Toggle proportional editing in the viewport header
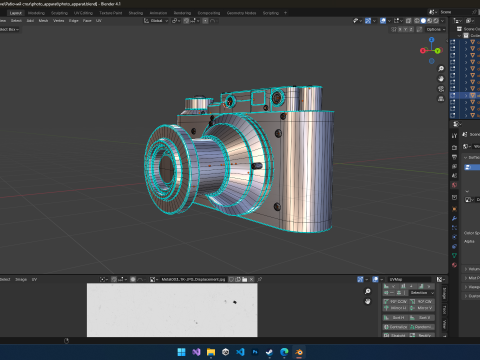This screenshot has width=480, height=360. [x=205, y=21]
